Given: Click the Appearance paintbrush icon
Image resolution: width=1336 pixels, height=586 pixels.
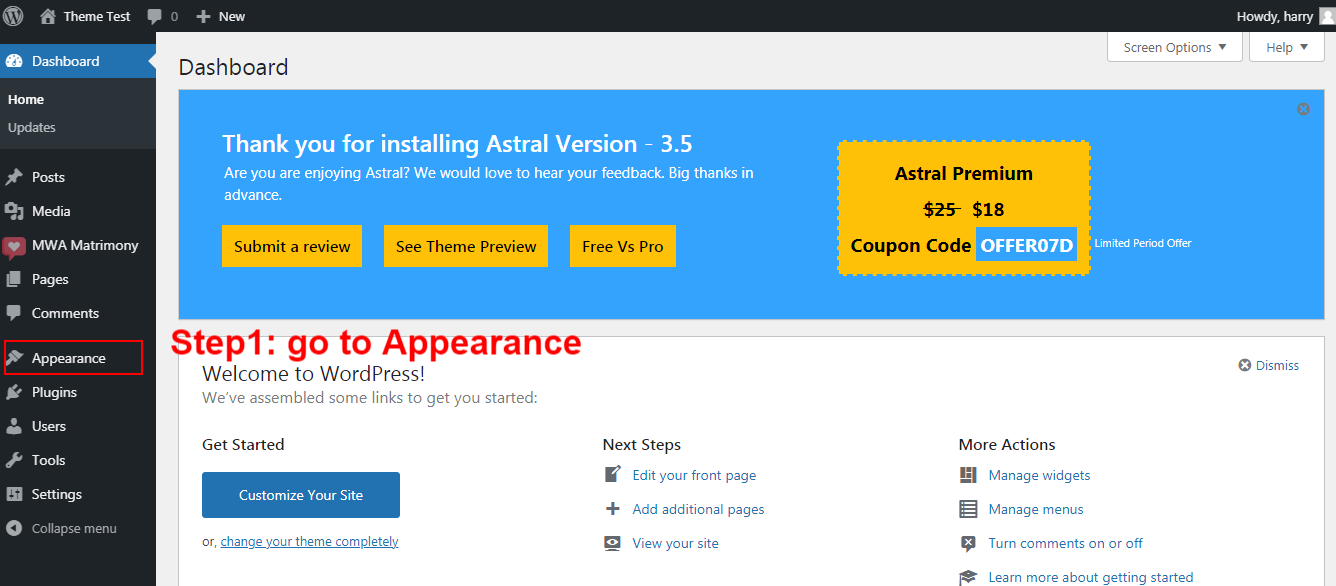Looking at the screenshot, I should tap(14, 358).
